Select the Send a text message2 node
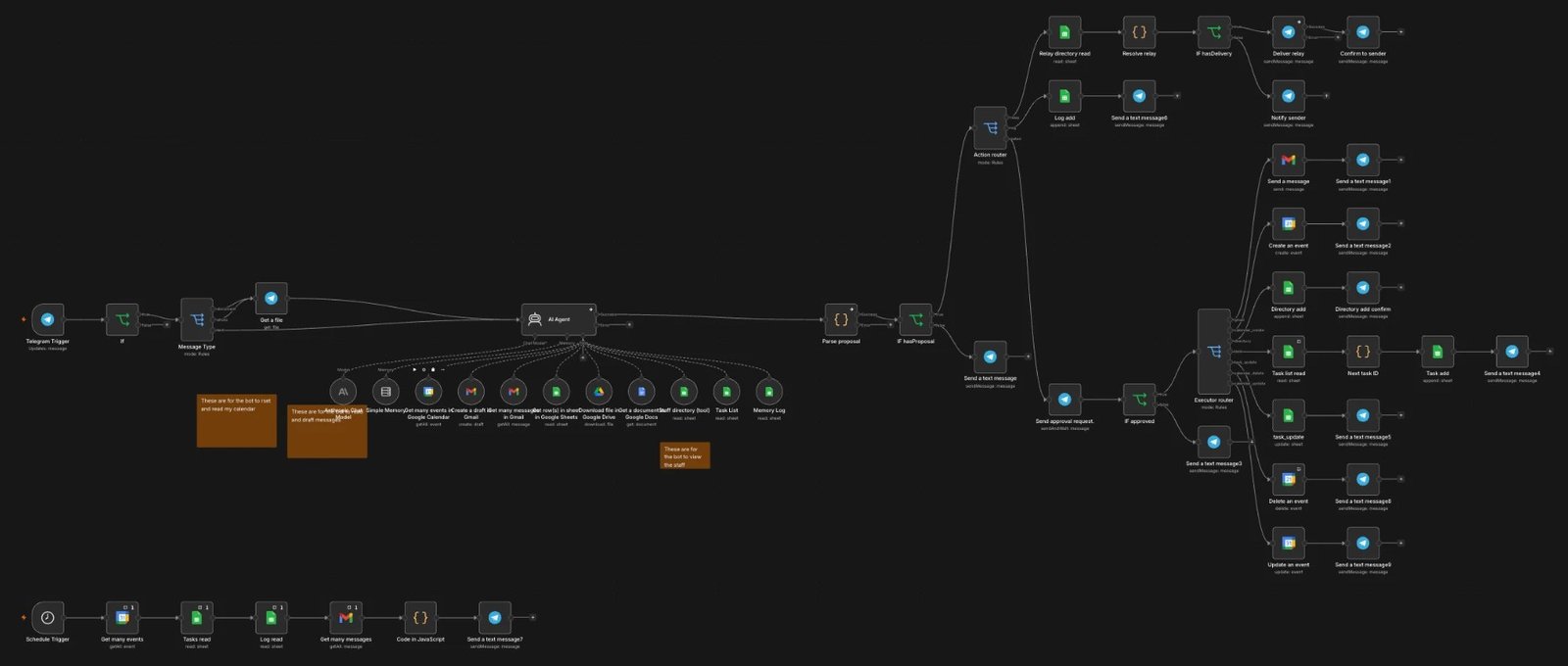1568x666 pixels. pyautogui.click(x=1363, y=223)
